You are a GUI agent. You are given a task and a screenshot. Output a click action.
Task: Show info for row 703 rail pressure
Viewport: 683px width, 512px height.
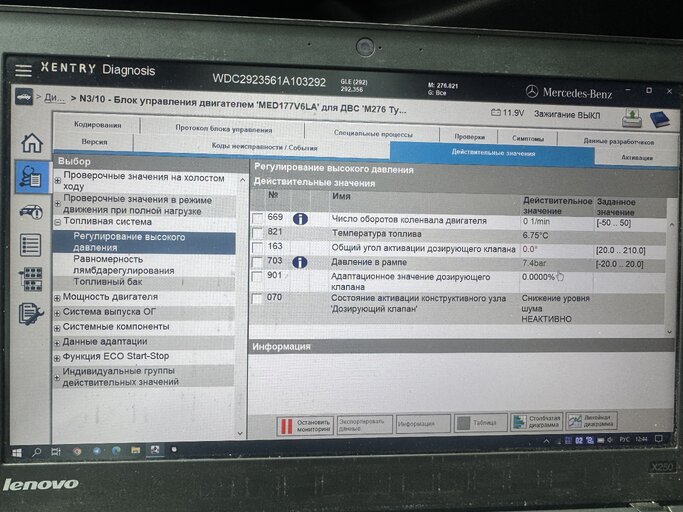coord(300,262)
